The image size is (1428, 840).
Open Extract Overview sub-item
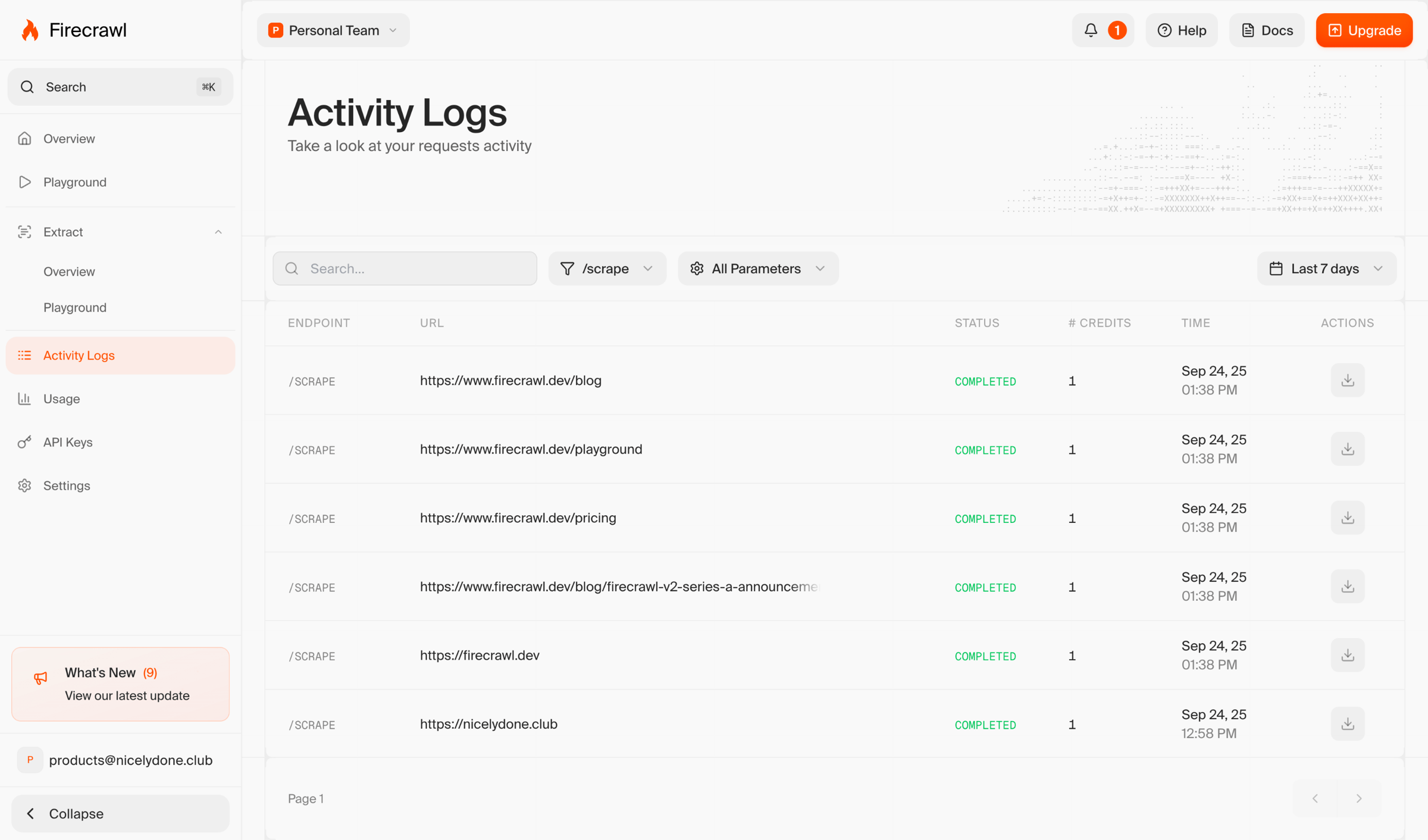click(x=69, y=271)
